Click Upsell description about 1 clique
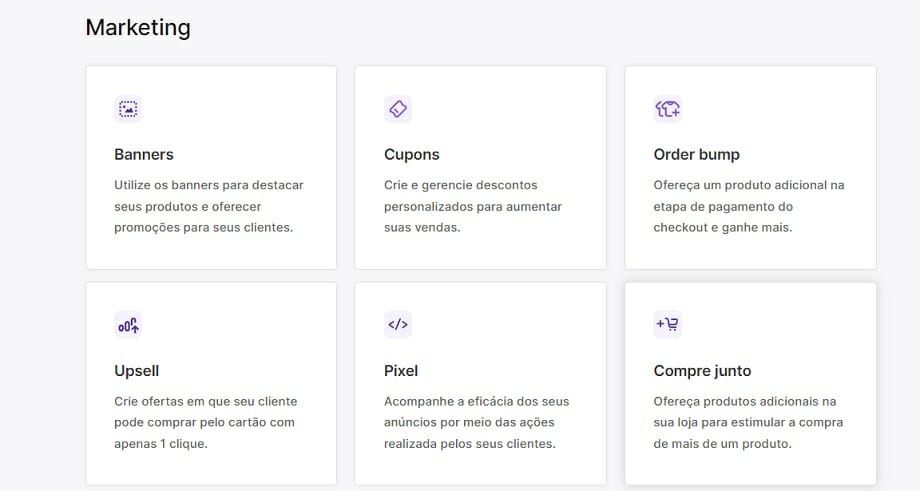The width and height of the screenshot is (920, 491). 206,422
